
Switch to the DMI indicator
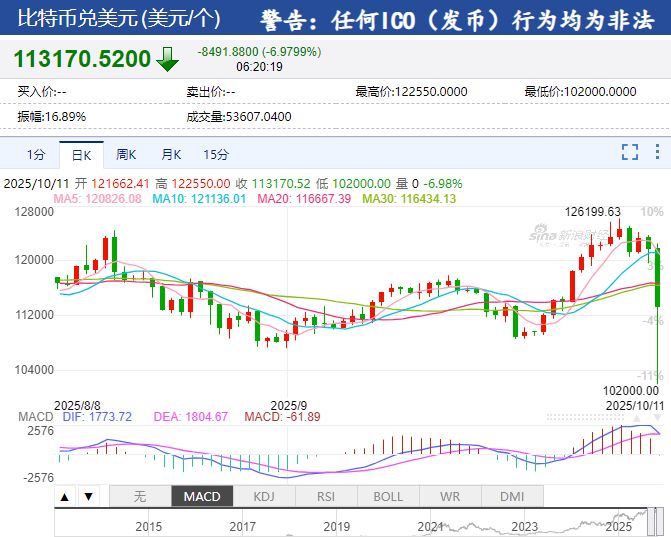tap(512, 496)
